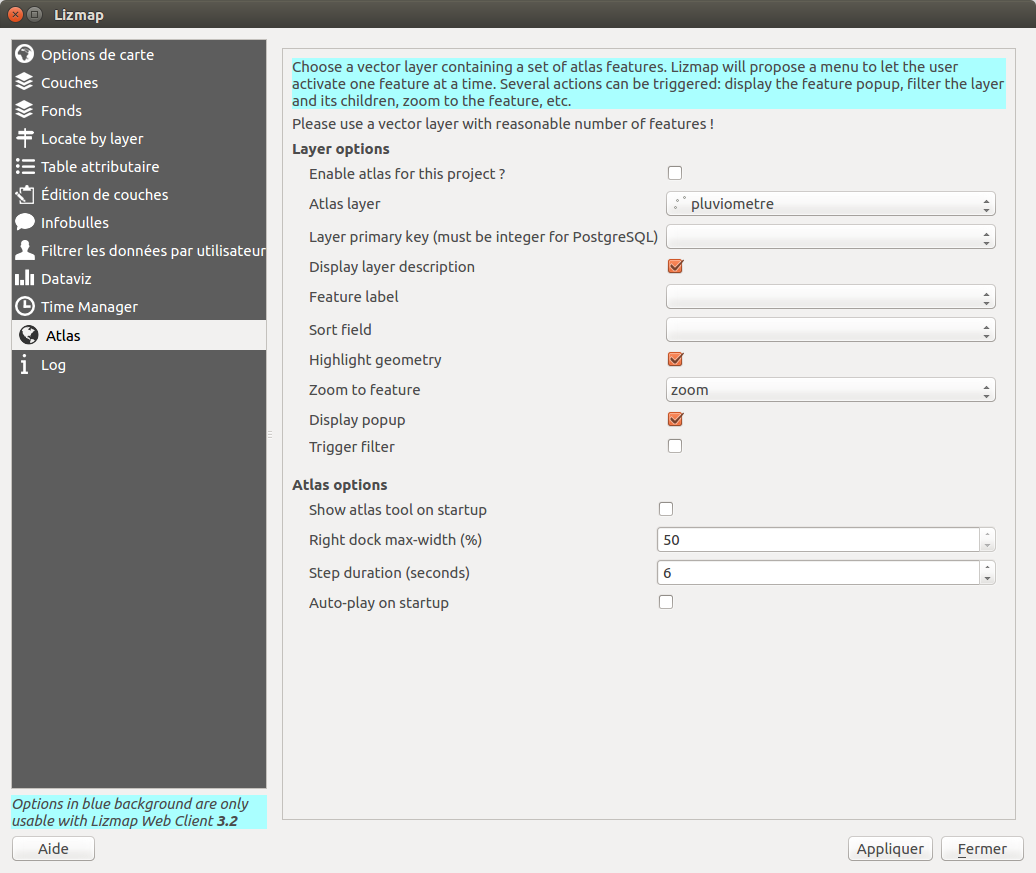Screen dimensions: 1036x873
Task: Open the Dataviz section
Action: click(139, 278)
